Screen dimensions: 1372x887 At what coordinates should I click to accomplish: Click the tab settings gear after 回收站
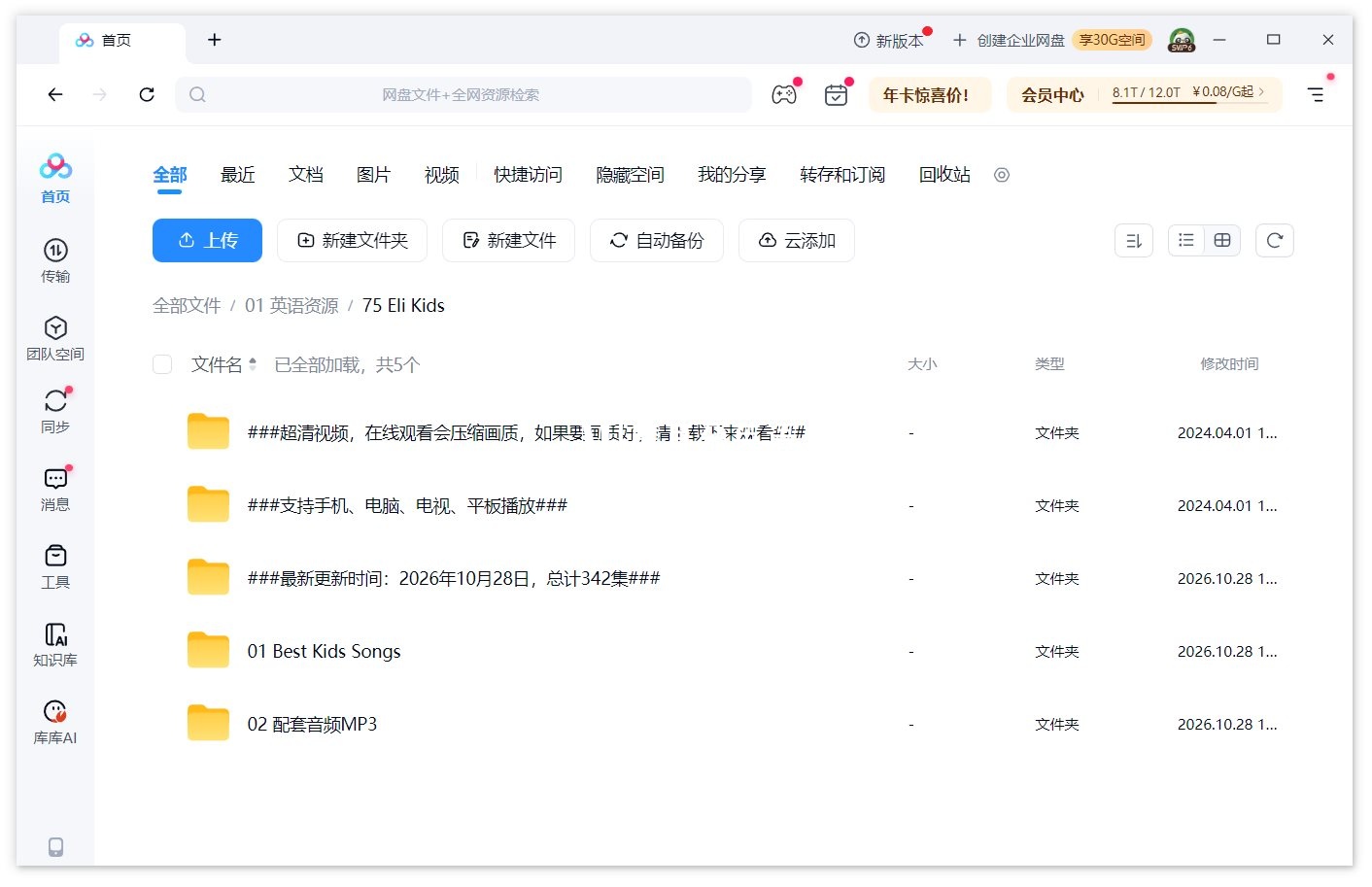pyautogui.click(x=1002, y=175)
